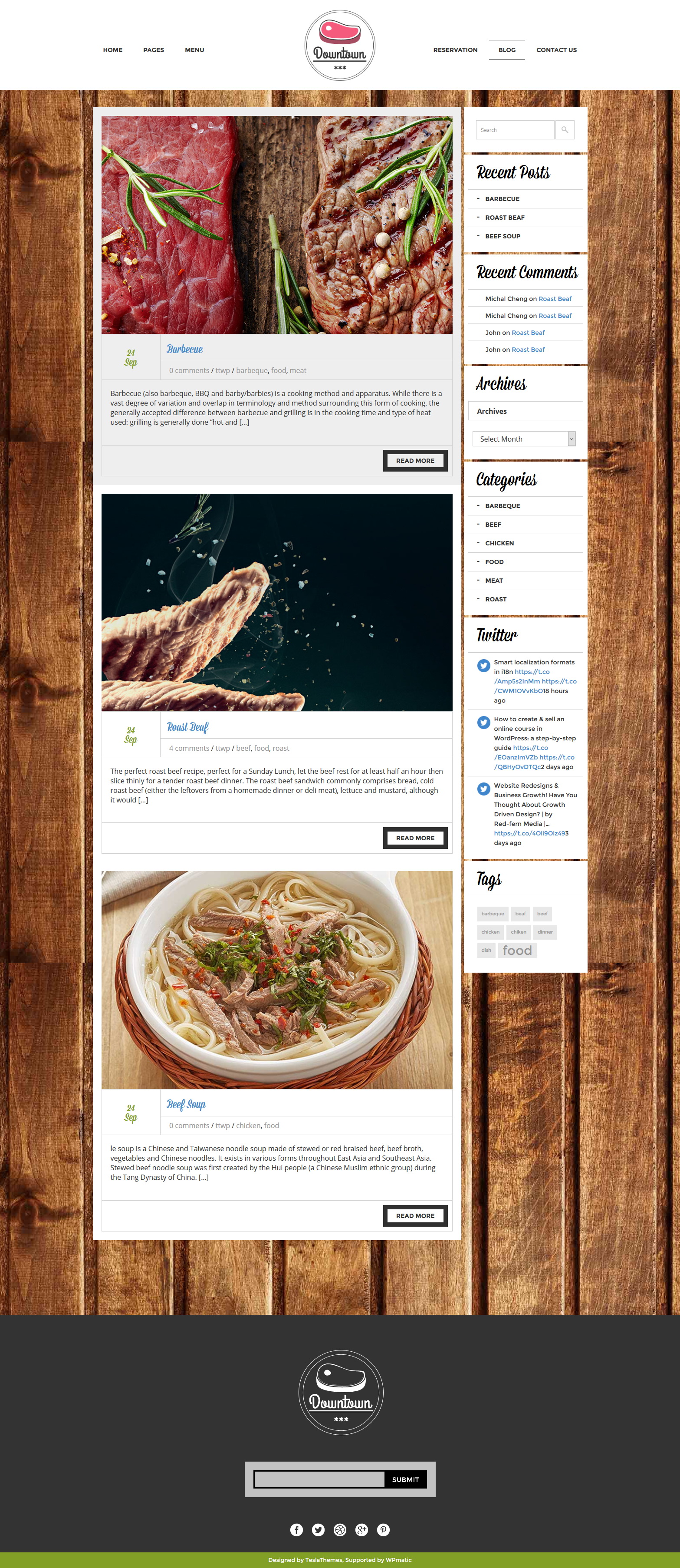Viewport: 680px width, 1568px height.
Task: Open the Twitter icon in footer
Action: click(318, 1530)
